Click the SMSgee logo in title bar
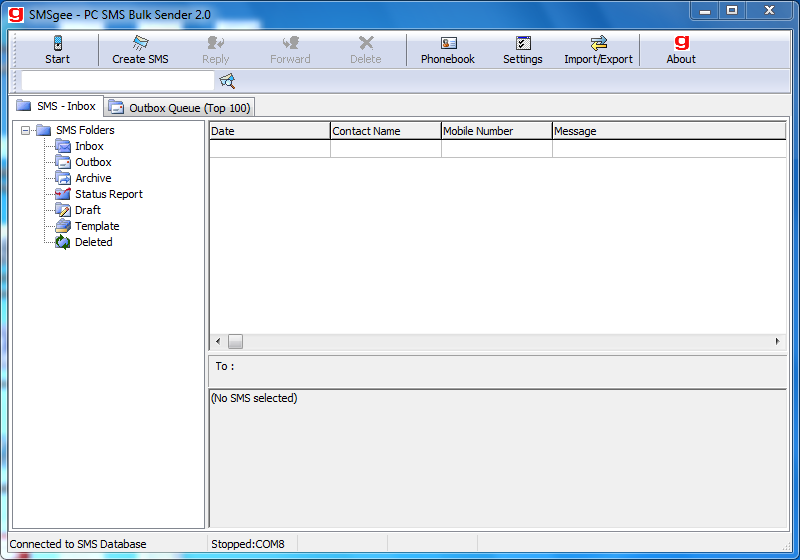 [16, 14]
